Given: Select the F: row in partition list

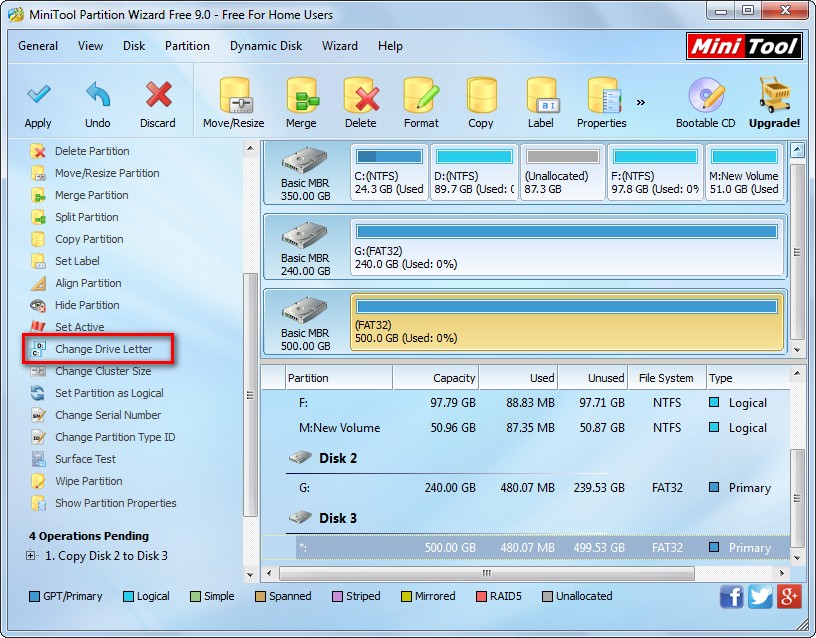Looking at the screenshot, I should [526, 403].
